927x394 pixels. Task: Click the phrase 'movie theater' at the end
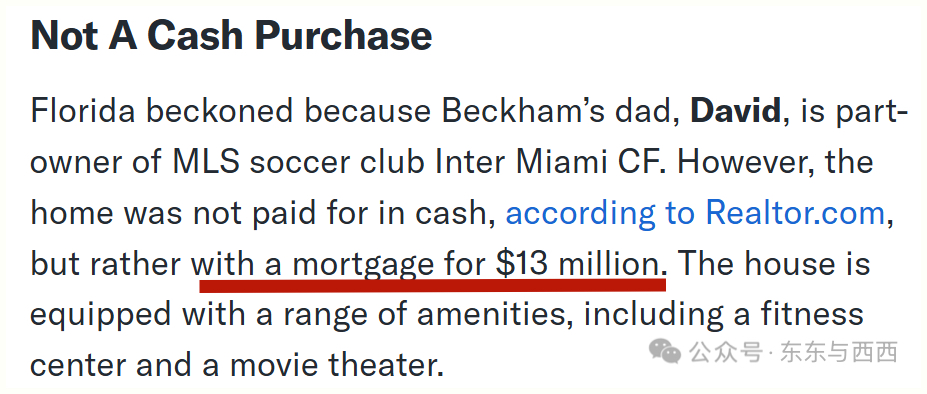click(335, 365)
